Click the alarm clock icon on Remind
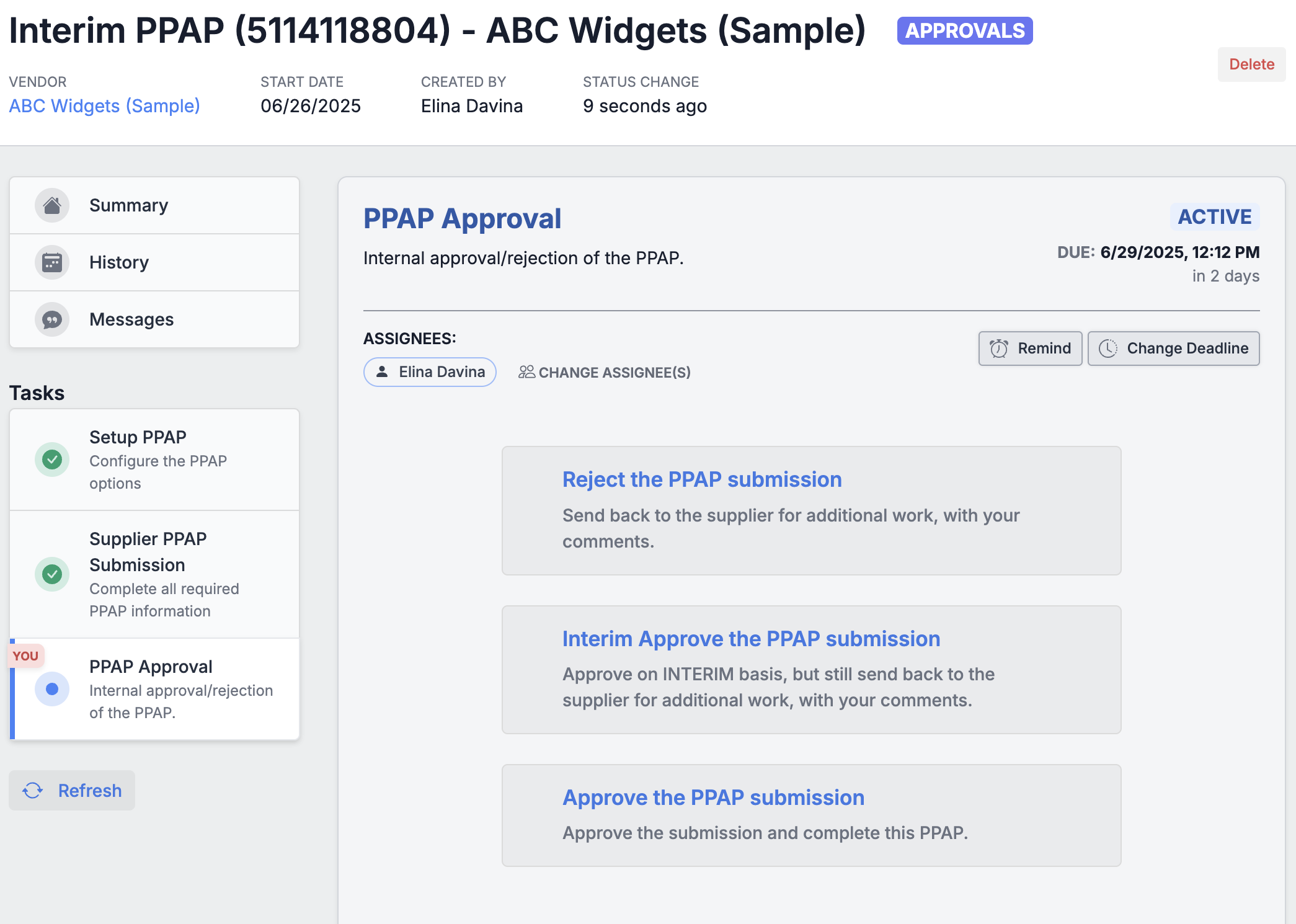The height and width of the screenshot is (924, 1296). coord(999,349)
